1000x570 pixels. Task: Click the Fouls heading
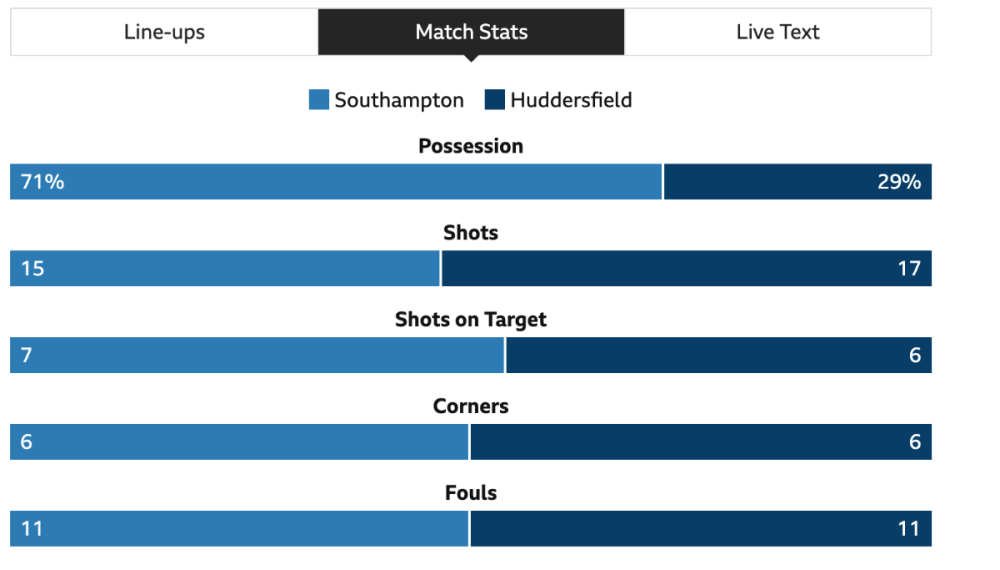tap(471, 493)
